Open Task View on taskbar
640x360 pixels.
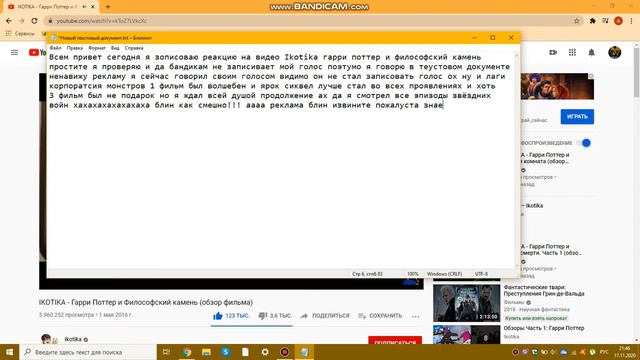tap(166, 352)
